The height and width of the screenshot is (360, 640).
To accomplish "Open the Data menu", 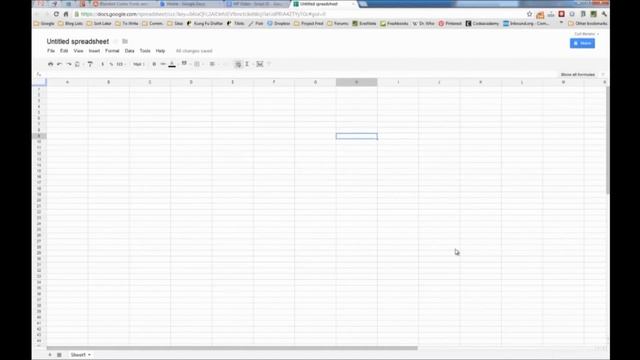I will pos(129,51).
